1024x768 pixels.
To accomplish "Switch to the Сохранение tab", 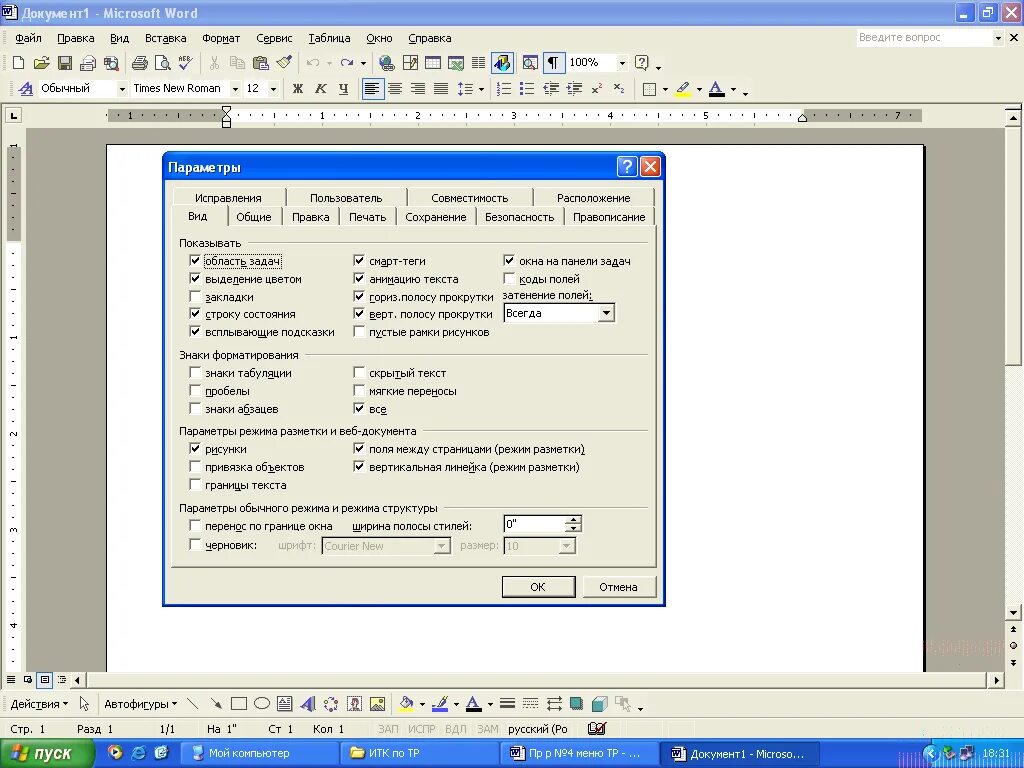I will point(436,217).
